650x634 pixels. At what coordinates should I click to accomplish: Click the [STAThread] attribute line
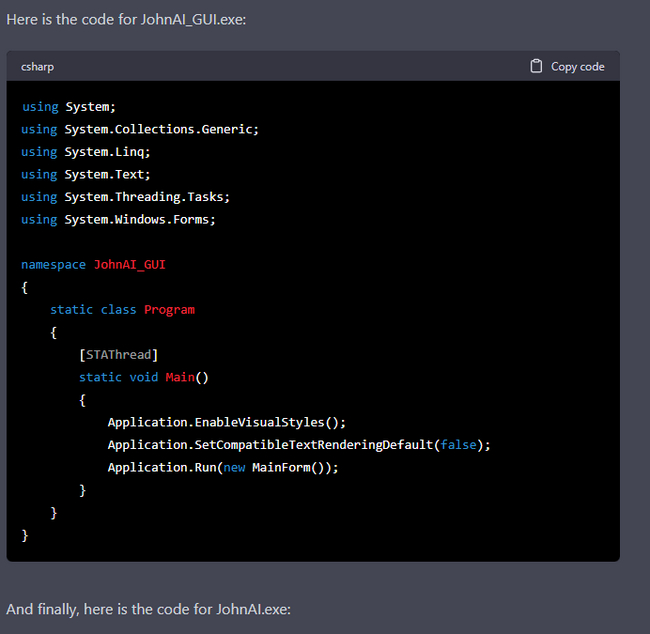118,354
